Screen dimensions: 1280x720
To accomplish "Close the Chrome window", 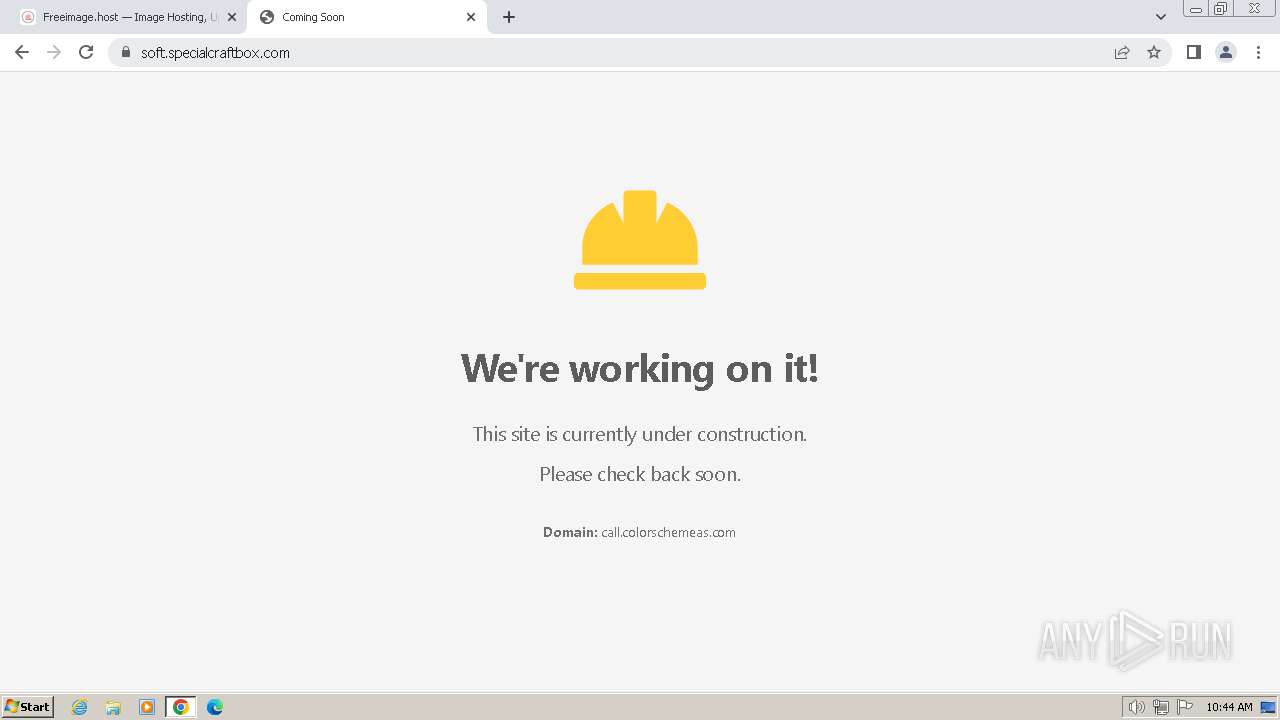I will click(x=1254, y=9).
